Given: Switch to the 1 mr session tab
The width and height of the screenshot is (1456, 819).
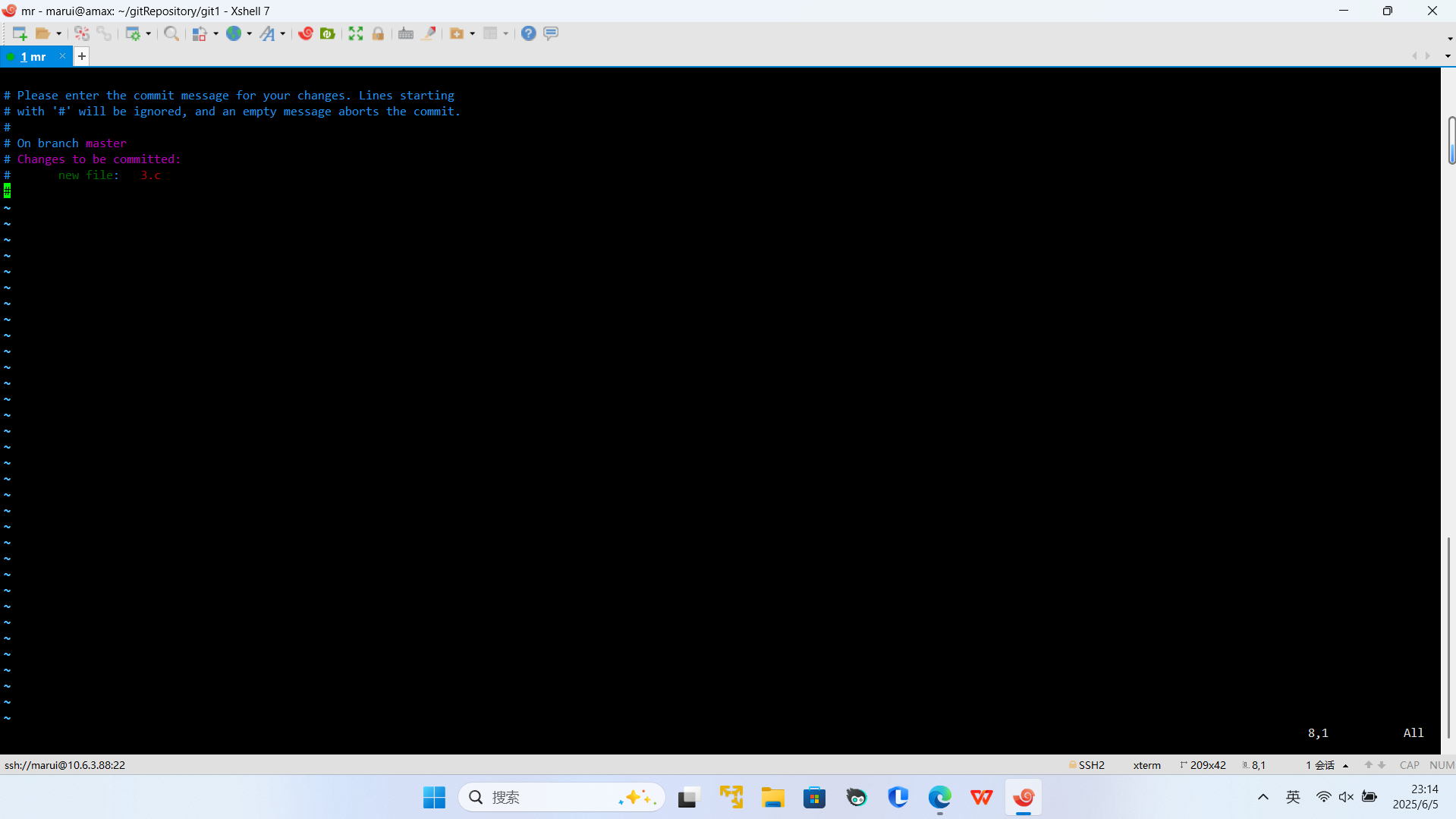Looking at the screenshot, I should [x=34, y=56].
